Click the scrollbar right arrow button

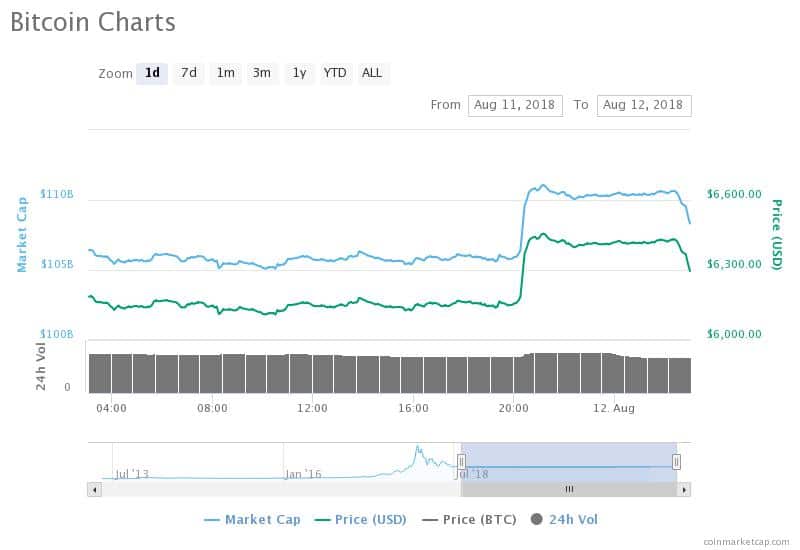pyautogui.click(x=684, y=490)
